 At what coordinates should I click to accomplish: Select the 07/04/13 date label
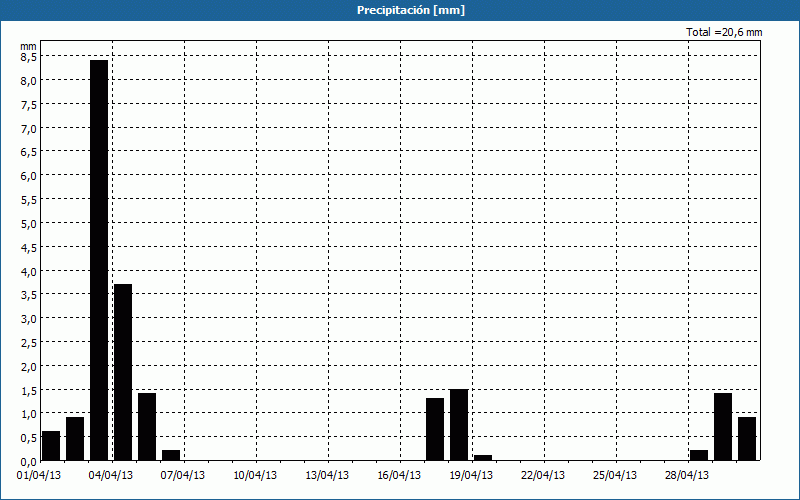click(x=183, y=475)
